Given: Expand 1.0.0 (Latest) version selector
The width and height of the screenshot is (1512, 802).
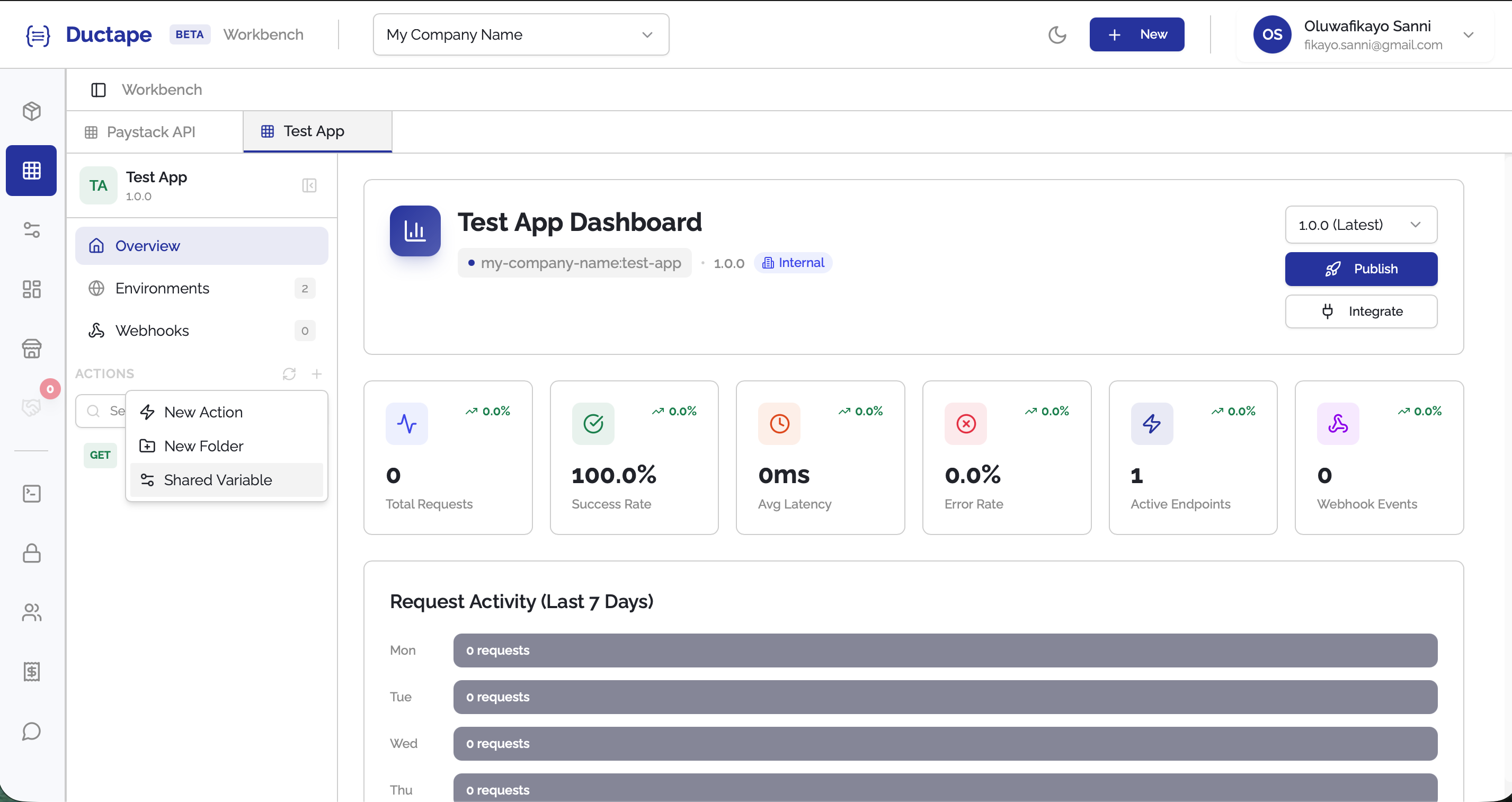Looking at the screenshot, I should (x=1360, y=225).
